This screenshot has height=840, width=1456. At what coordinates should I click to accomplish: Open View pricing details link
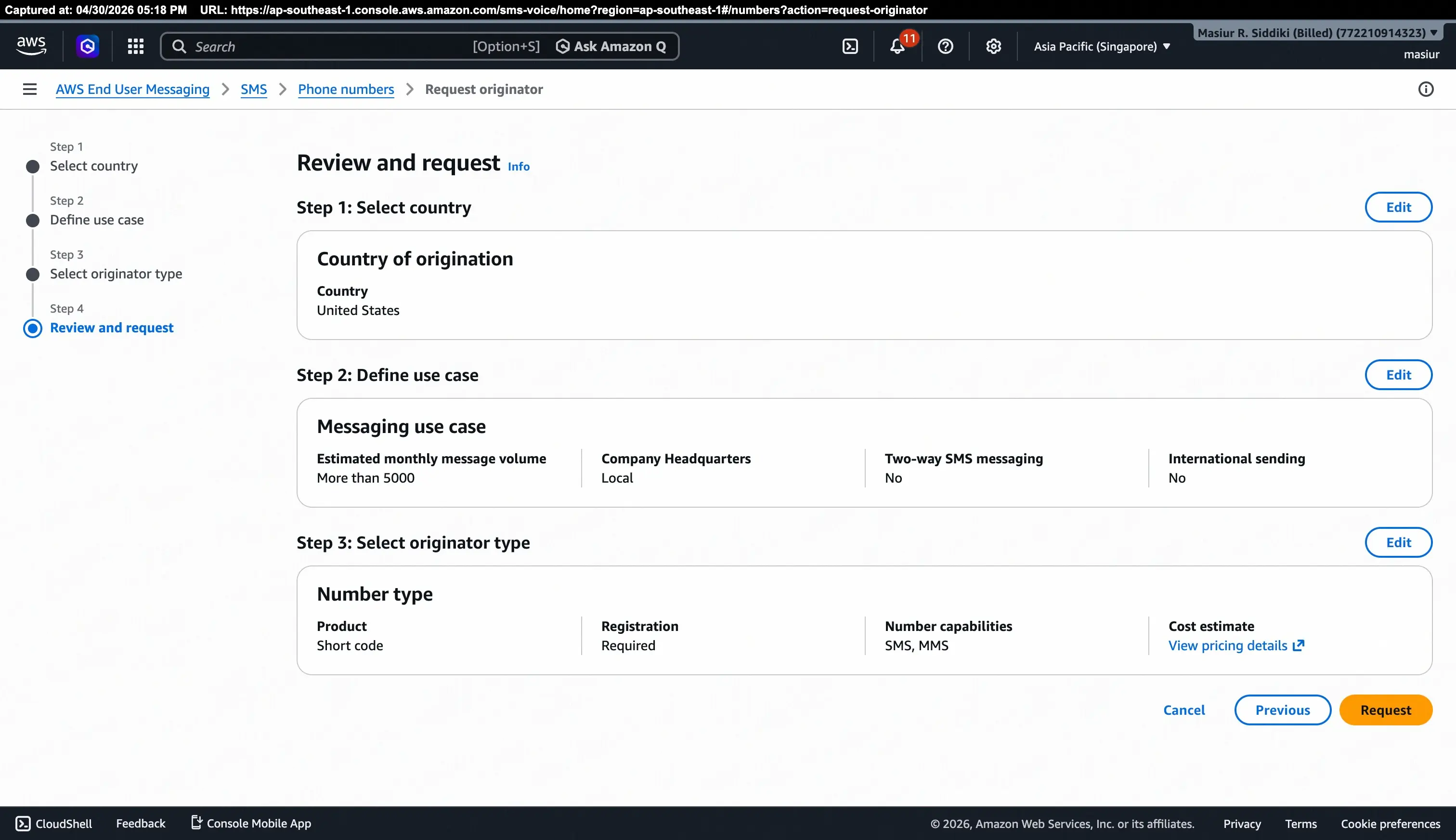(x=1228, y=645)
